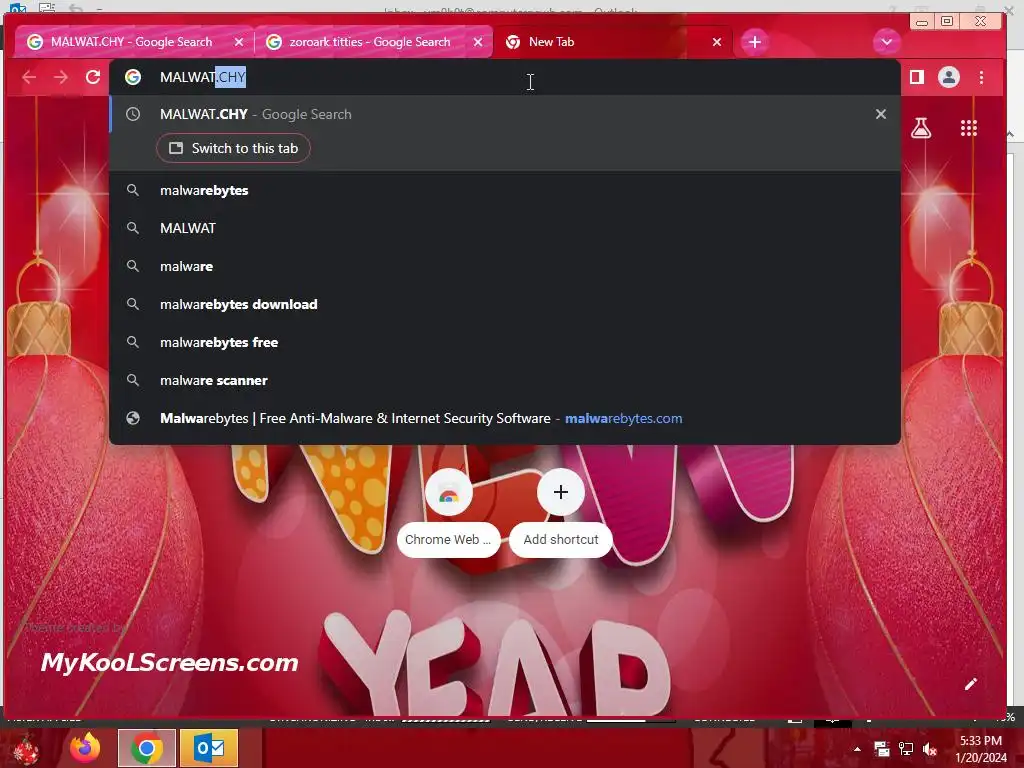Open a new tab with plus button
The width and height of the screenshot is (1024, 768).
tap(755, 42)
